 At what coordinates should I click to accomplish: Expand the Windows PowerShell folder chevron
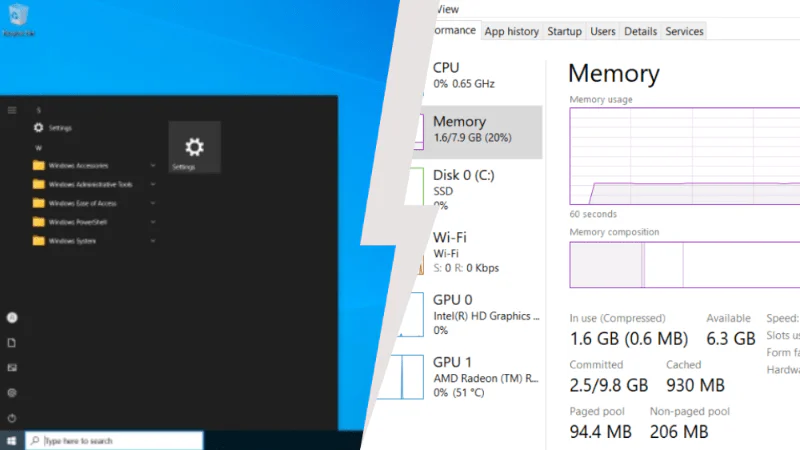click(153, 222)
